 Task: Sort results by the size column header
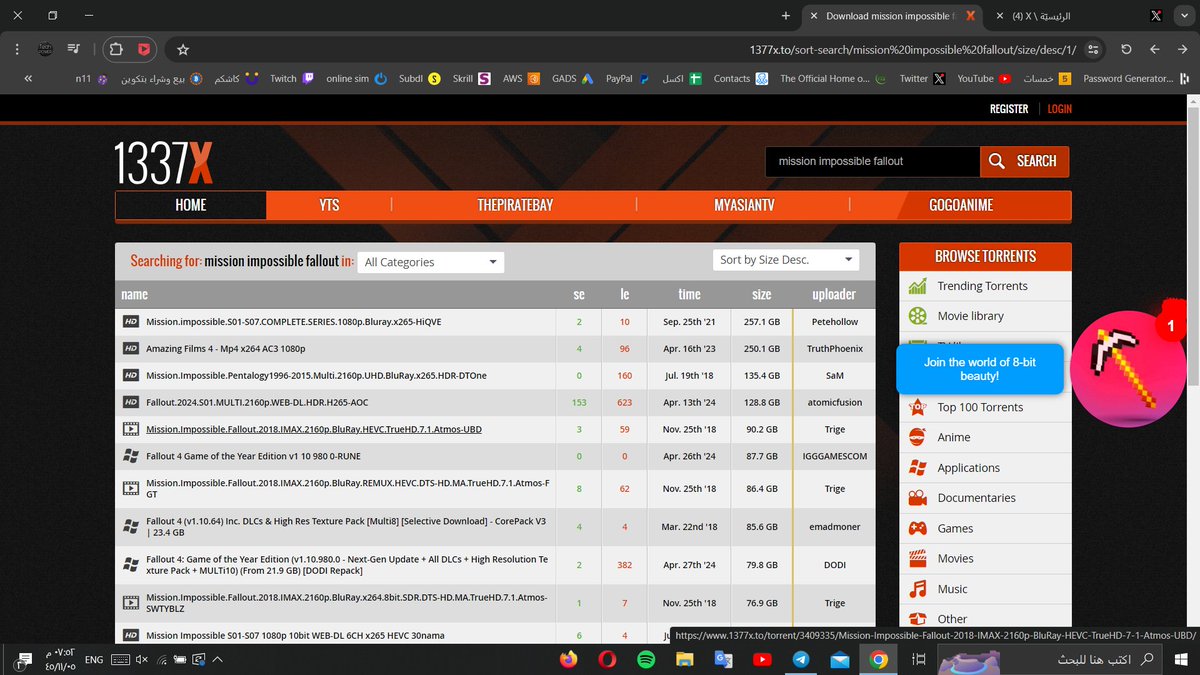tap(762, 295)
